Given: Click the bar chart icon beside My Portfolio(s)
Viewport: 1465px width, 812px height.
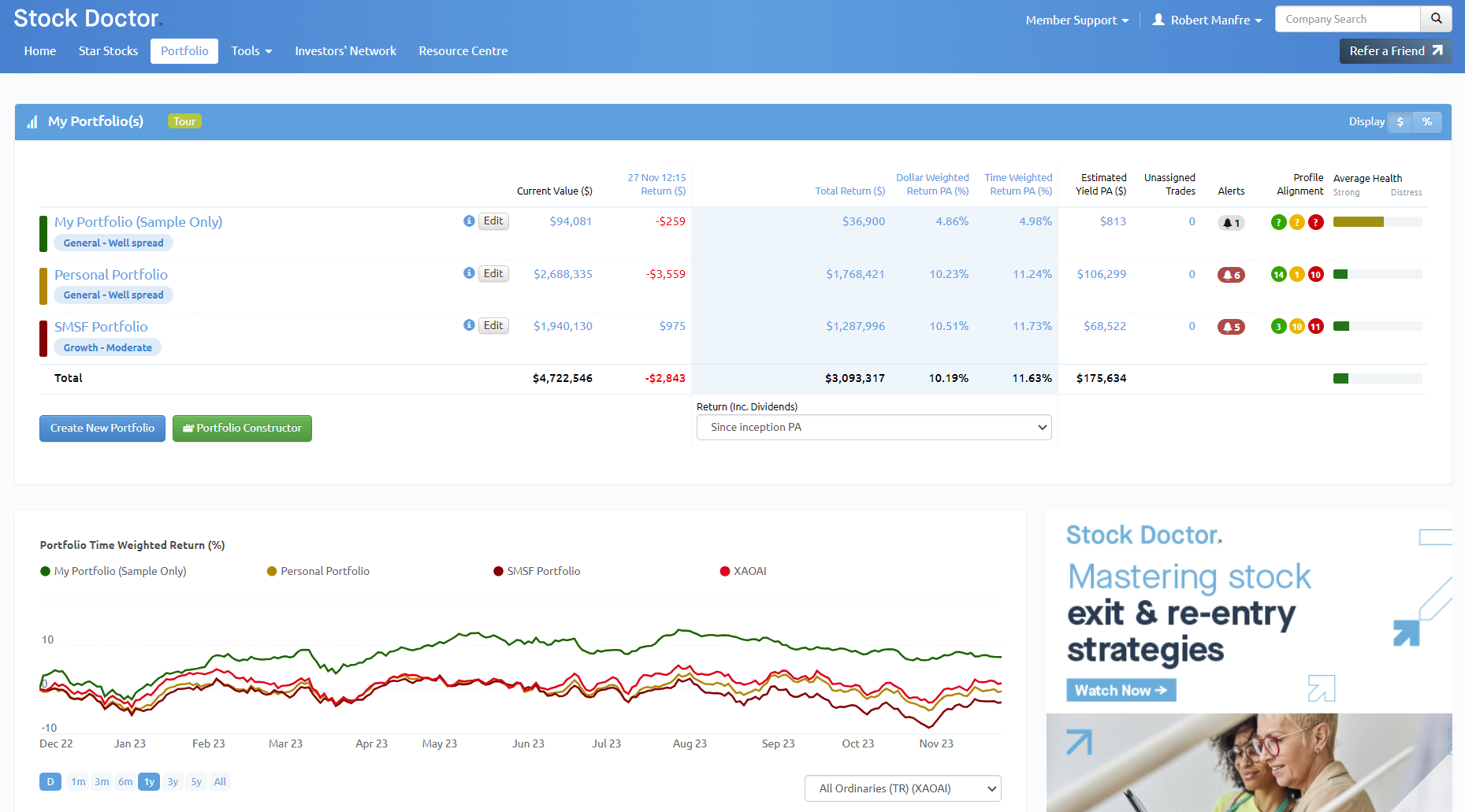Looking at the screenshot, I should coord(32,122).
